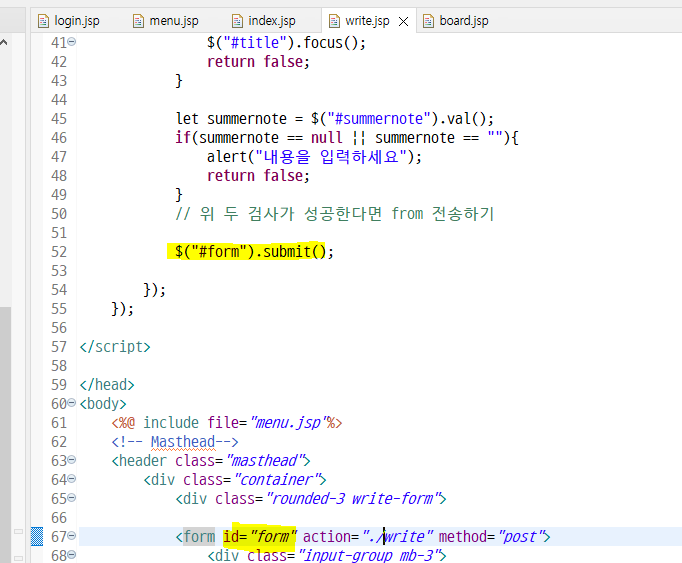
Task: Click the annotation marker left of line 68
Action: click(18, 558)
